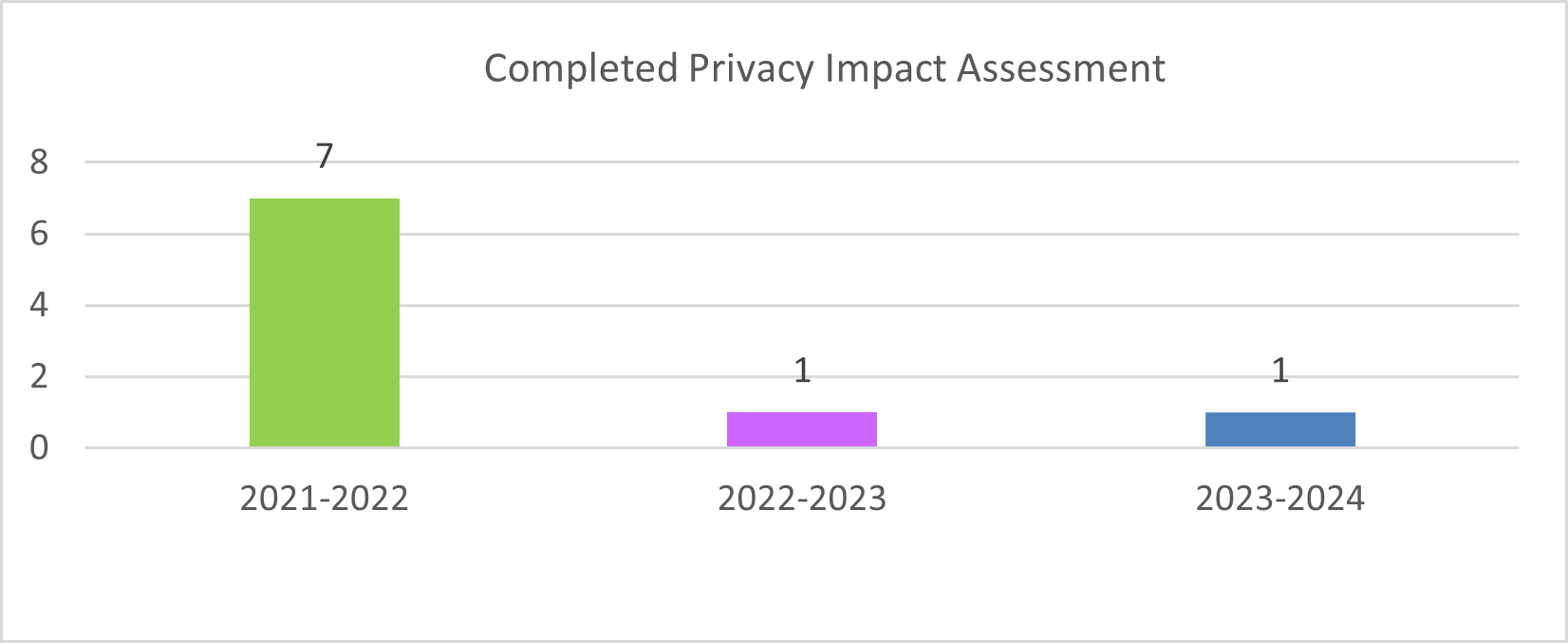This screenshot has width=1568, height=643.
Task: Click the 2023-2024 category axis label
Action: point(1279,499)
